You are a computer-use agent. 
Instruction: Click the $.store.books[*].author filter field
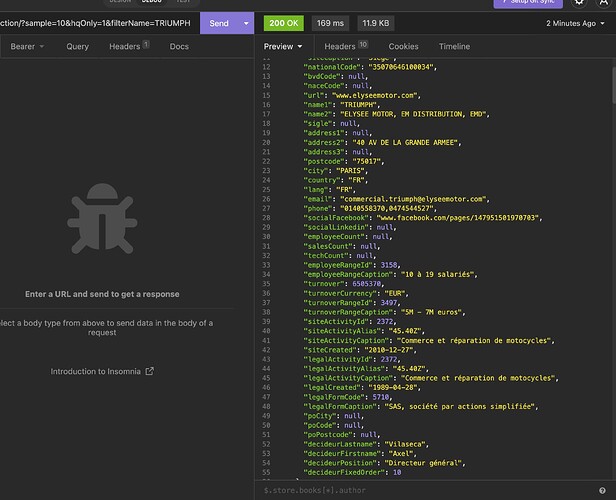click(428, 490)
